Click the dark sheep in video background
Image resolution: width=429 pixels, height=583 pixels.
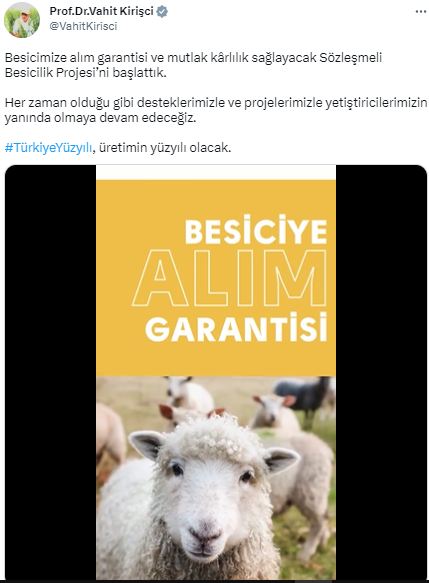click(303, 398)
